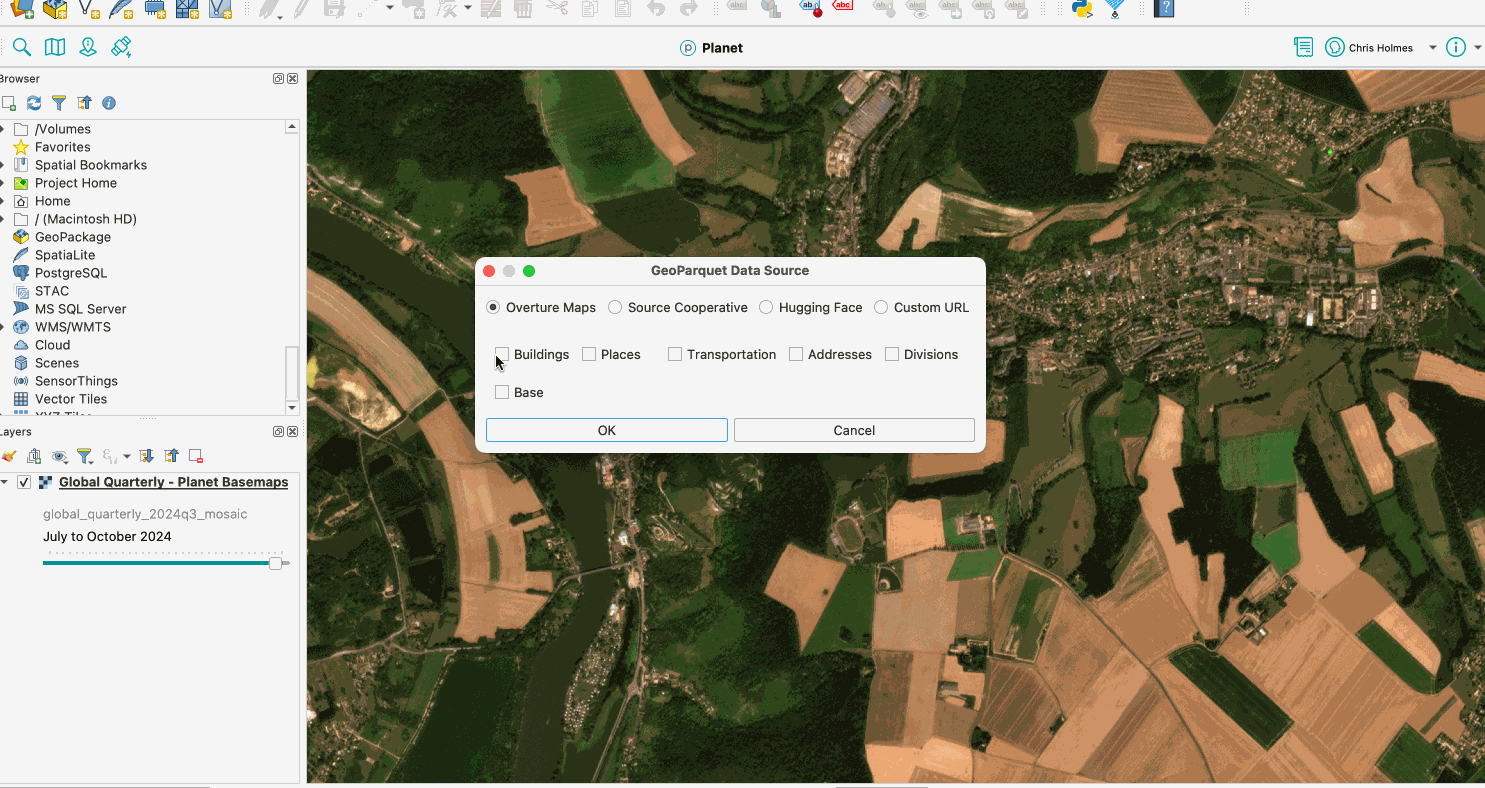Select GeoPackage in the Browser tree
The height and width of the screenshot is (788, 1485).
tap(73, 237)
